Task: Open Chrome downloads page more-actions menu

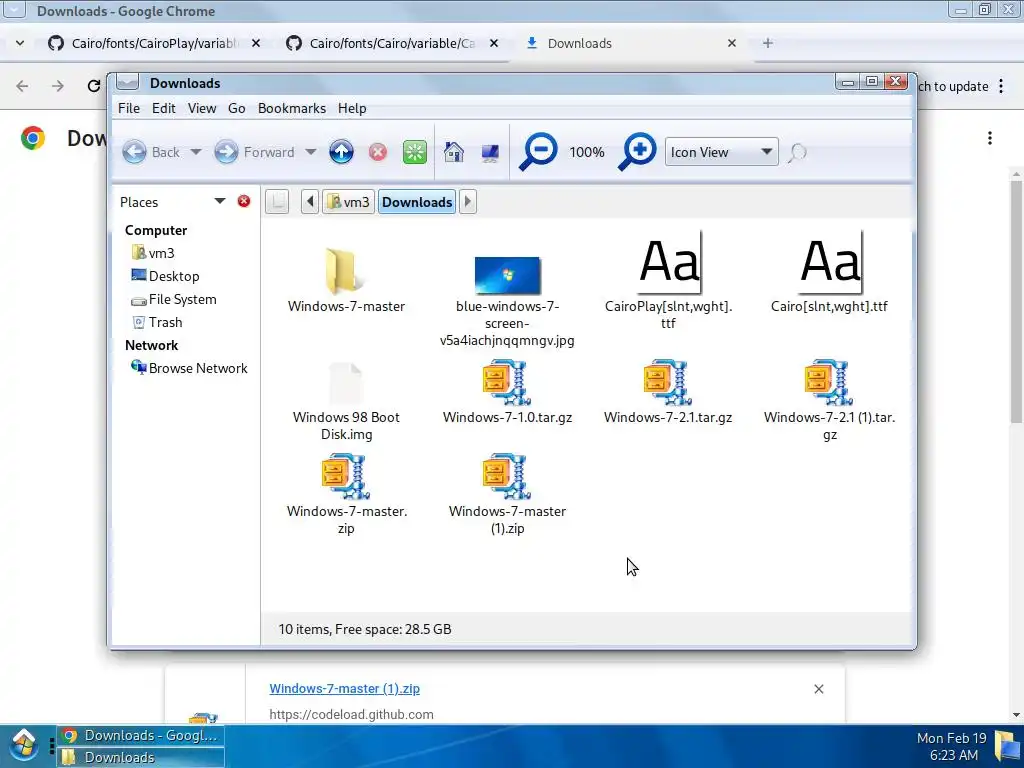Action: [x=990, y=138]
